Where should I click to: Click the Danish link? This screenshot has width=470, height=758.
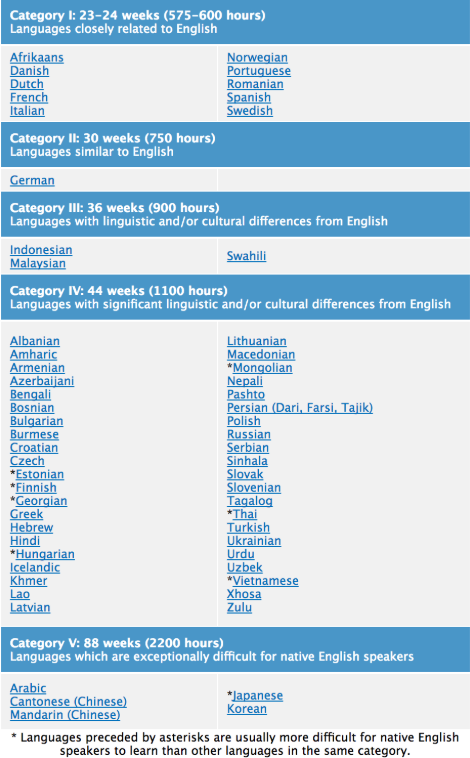point(29,71)
